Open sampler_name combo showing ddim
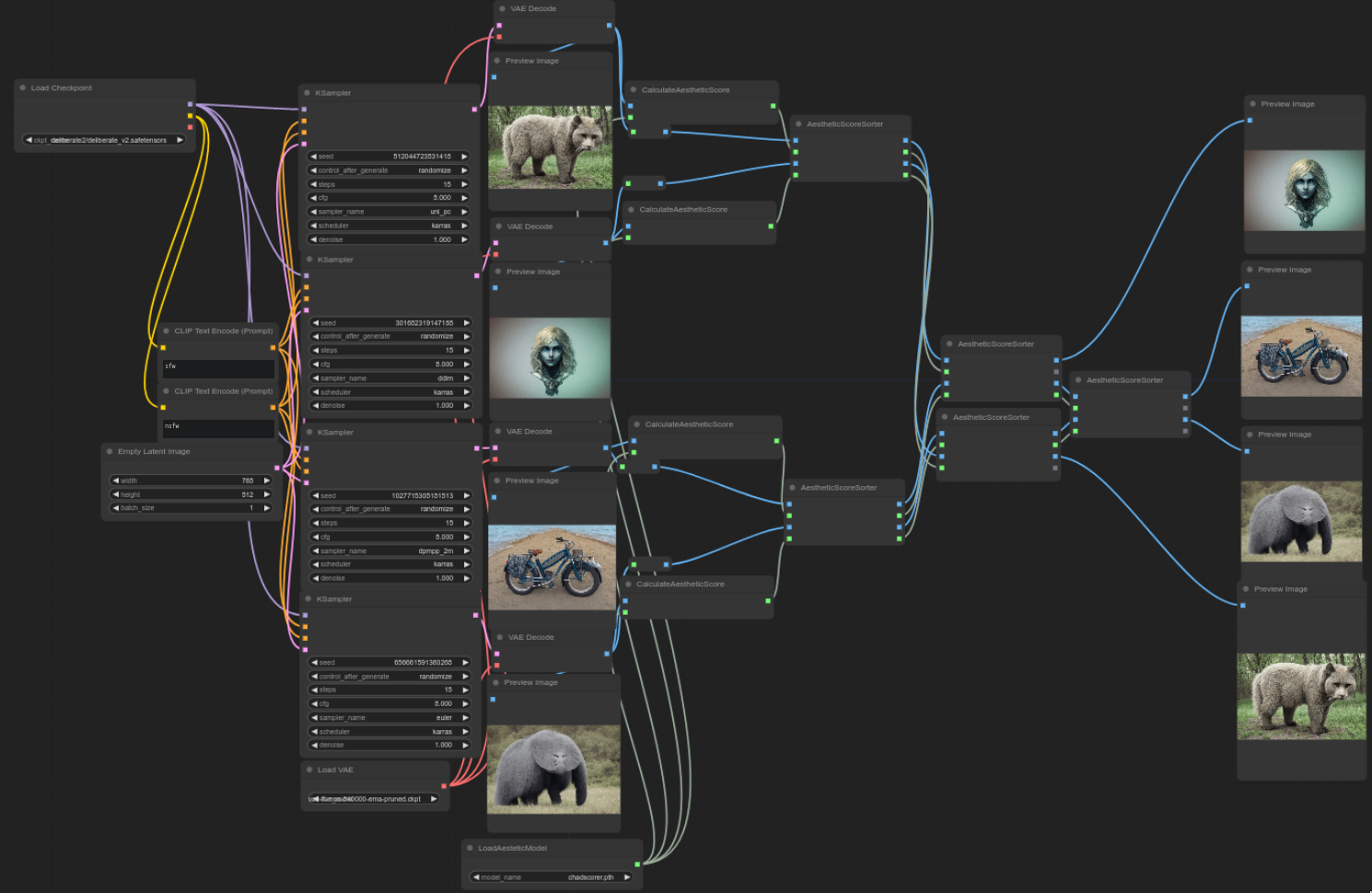 tap(391, 378)
